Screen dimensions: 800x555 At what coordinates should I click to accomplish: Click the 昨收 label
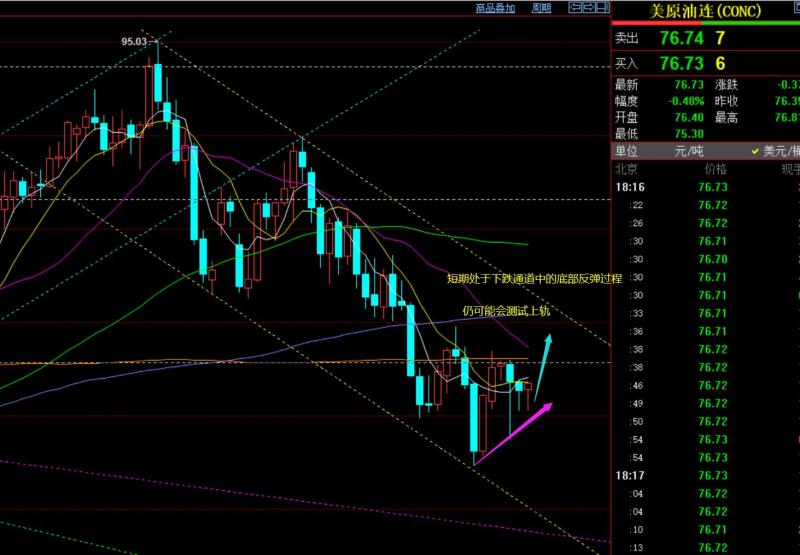point(726,101)
